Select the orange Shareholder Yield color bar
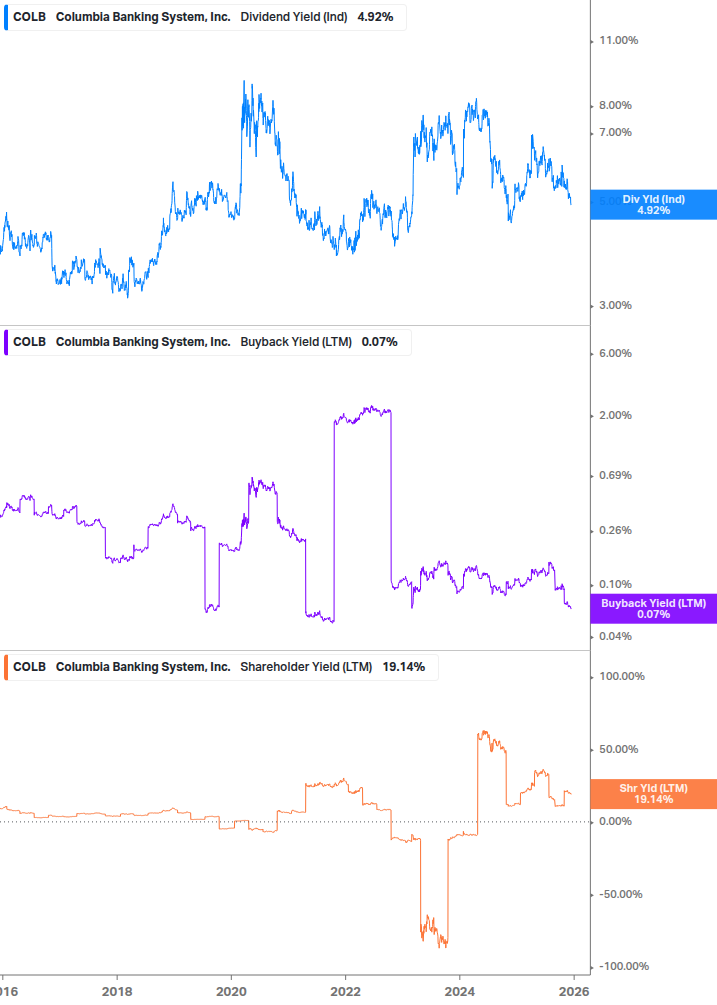Screen dimensions: 717x1005 6,667
